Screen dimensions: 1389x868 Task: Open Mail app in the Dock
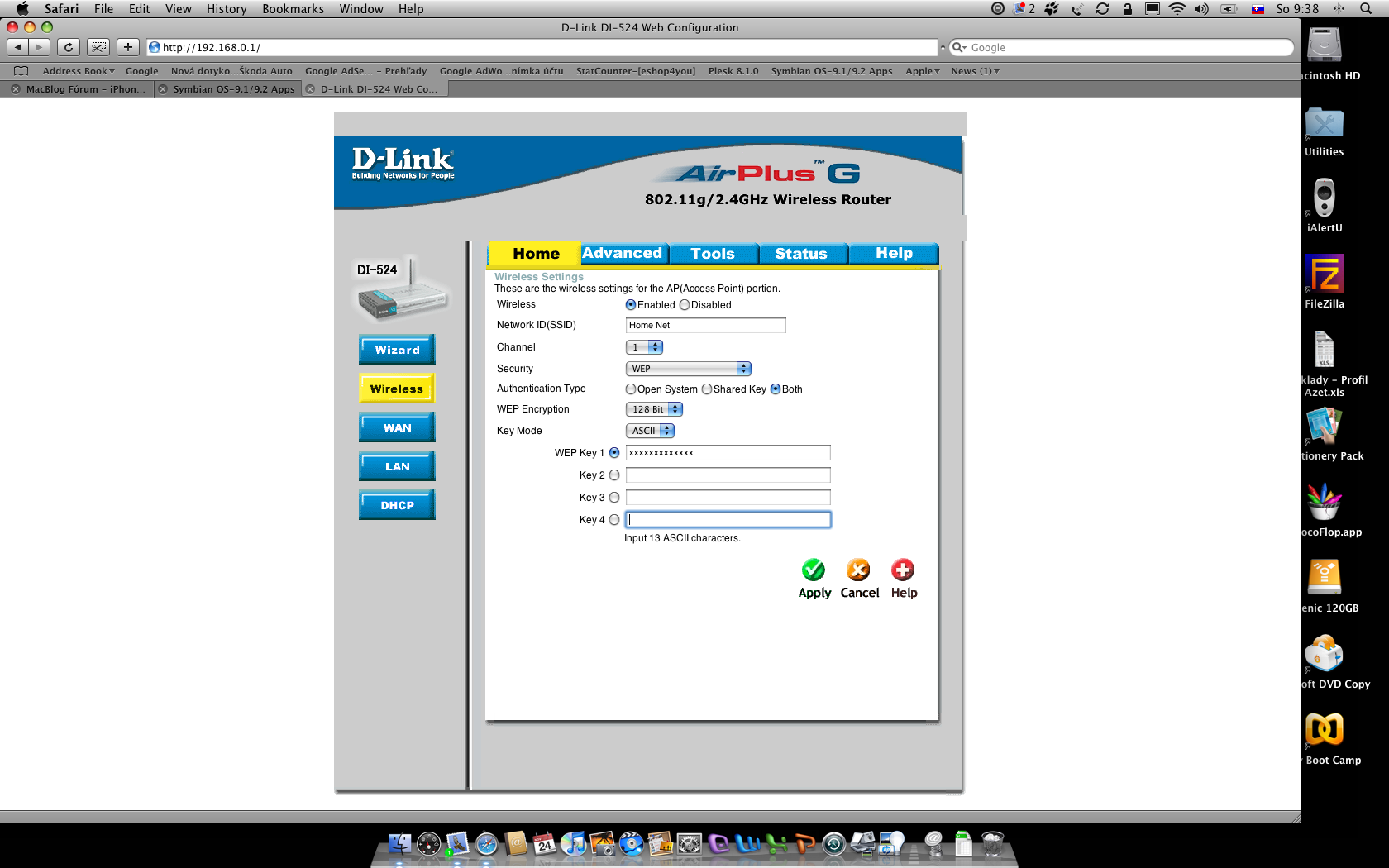pyautogui.click(x=457, y=843)
